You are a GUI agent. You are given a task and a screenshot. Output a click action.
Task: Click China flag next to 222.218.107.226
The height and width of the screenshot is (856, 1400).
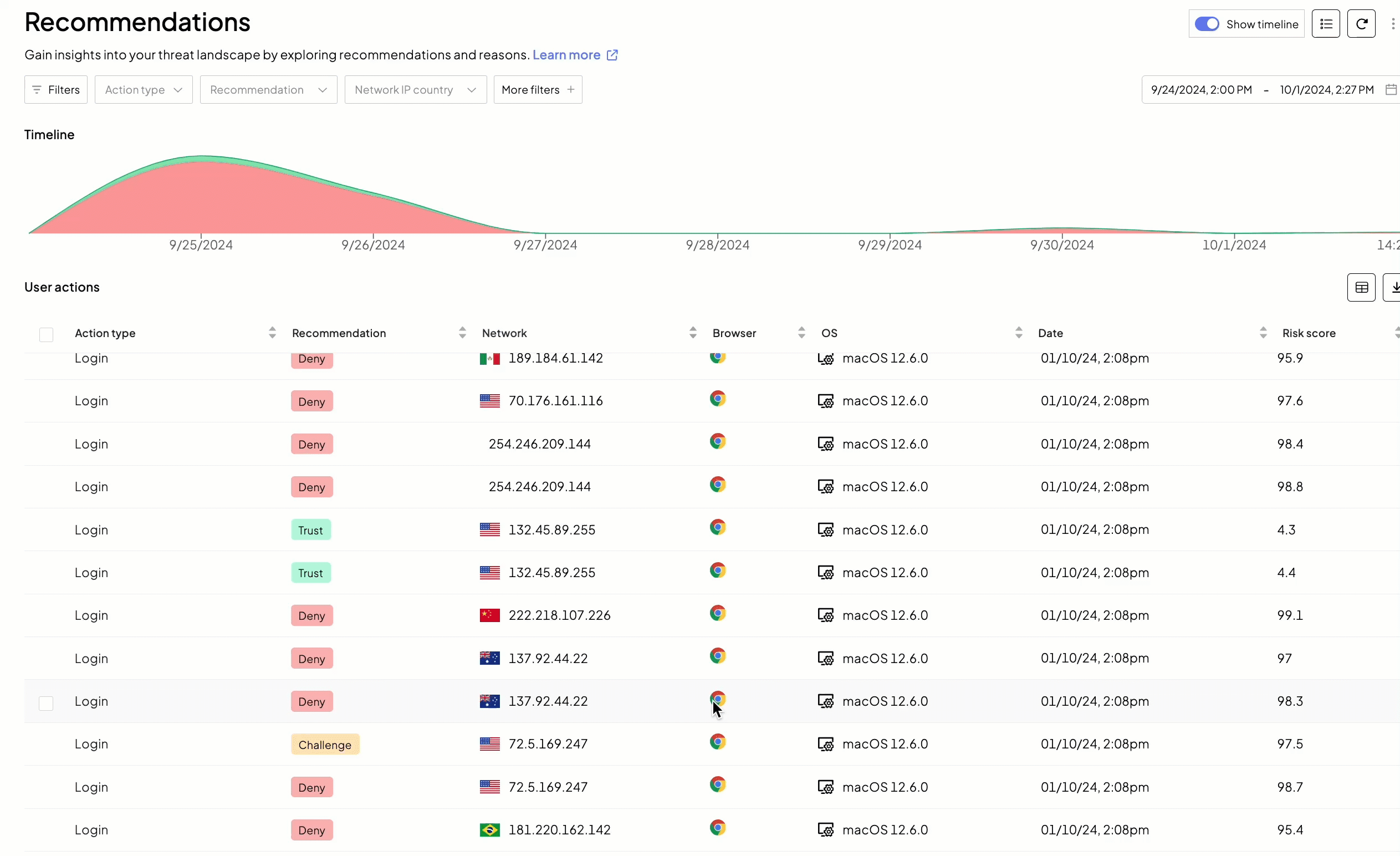tap(489, 615)
